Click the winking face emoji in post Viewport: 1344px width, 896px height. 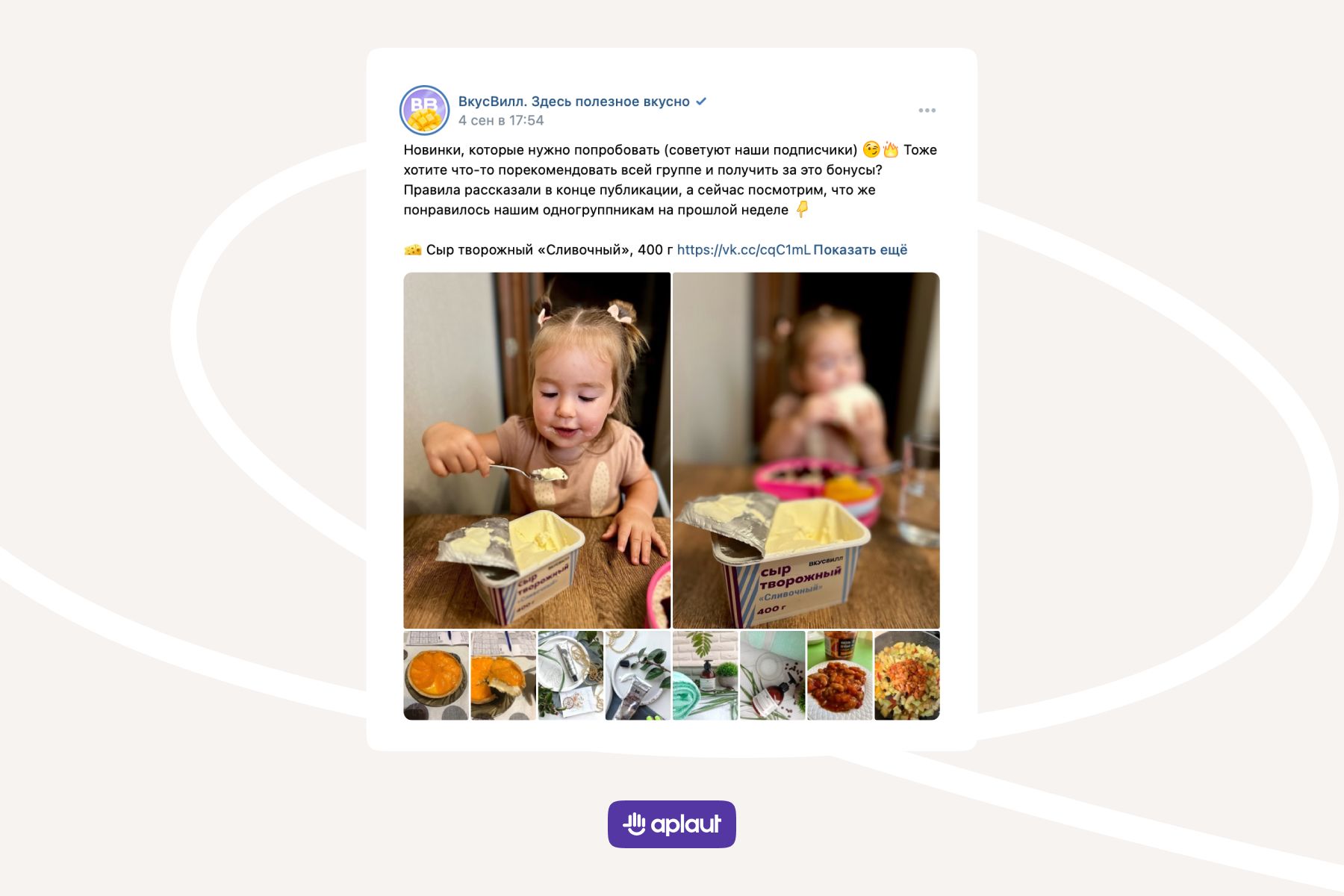pos(871,149)
